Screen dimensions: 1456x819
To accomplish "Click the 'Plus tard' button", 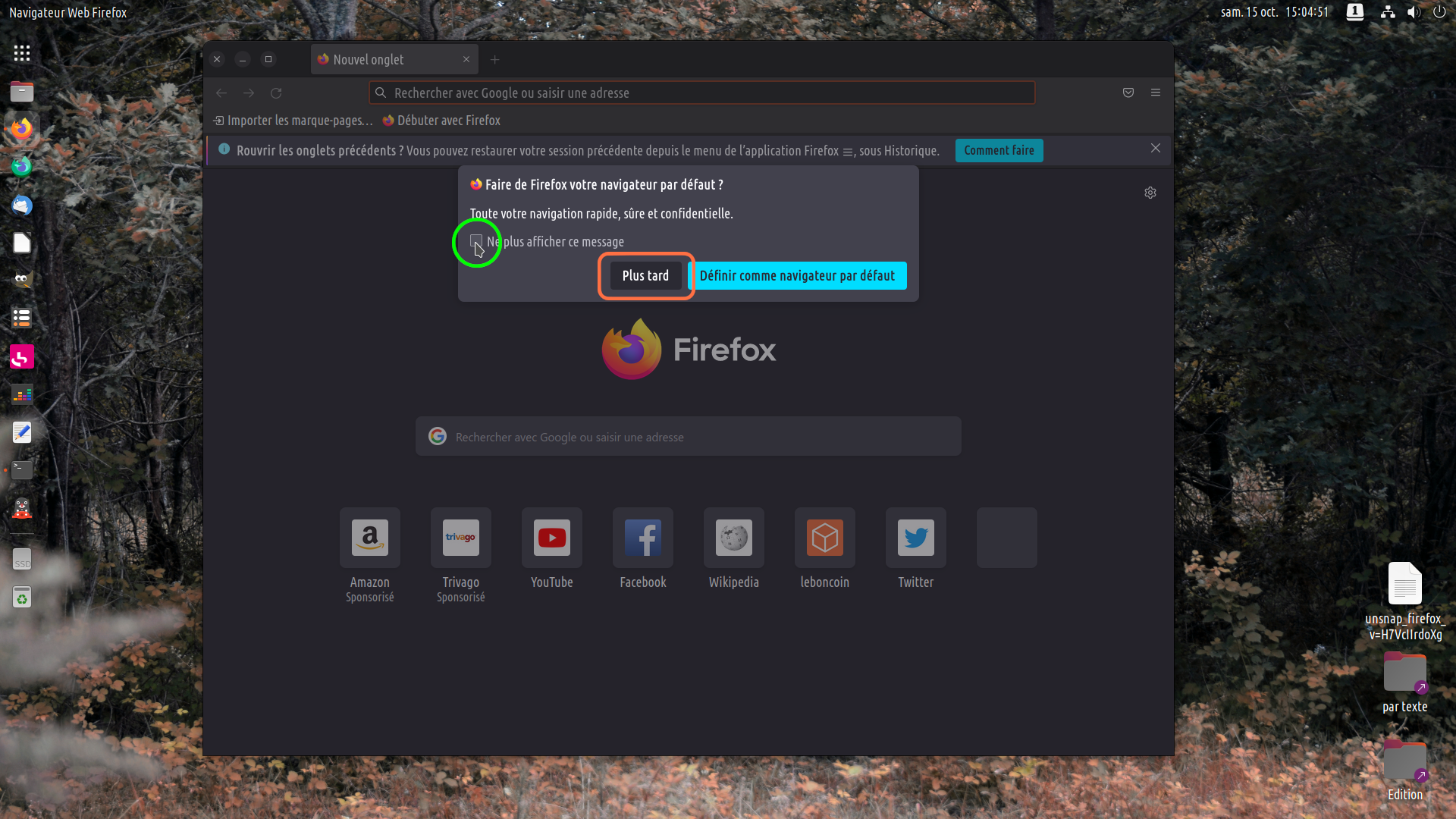I will click(x=646, y=276).
